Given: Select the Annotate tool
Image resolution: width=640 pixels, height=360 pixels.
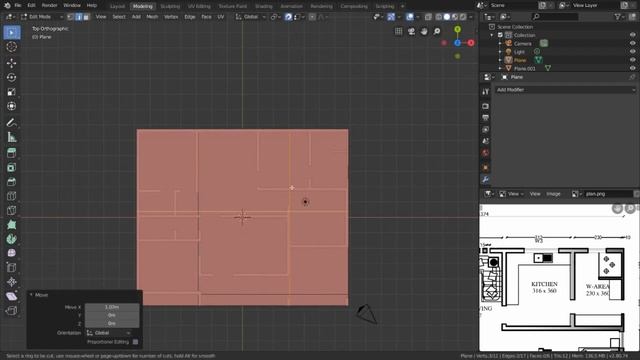Looking at the screenshot, I should coord(11,122).
